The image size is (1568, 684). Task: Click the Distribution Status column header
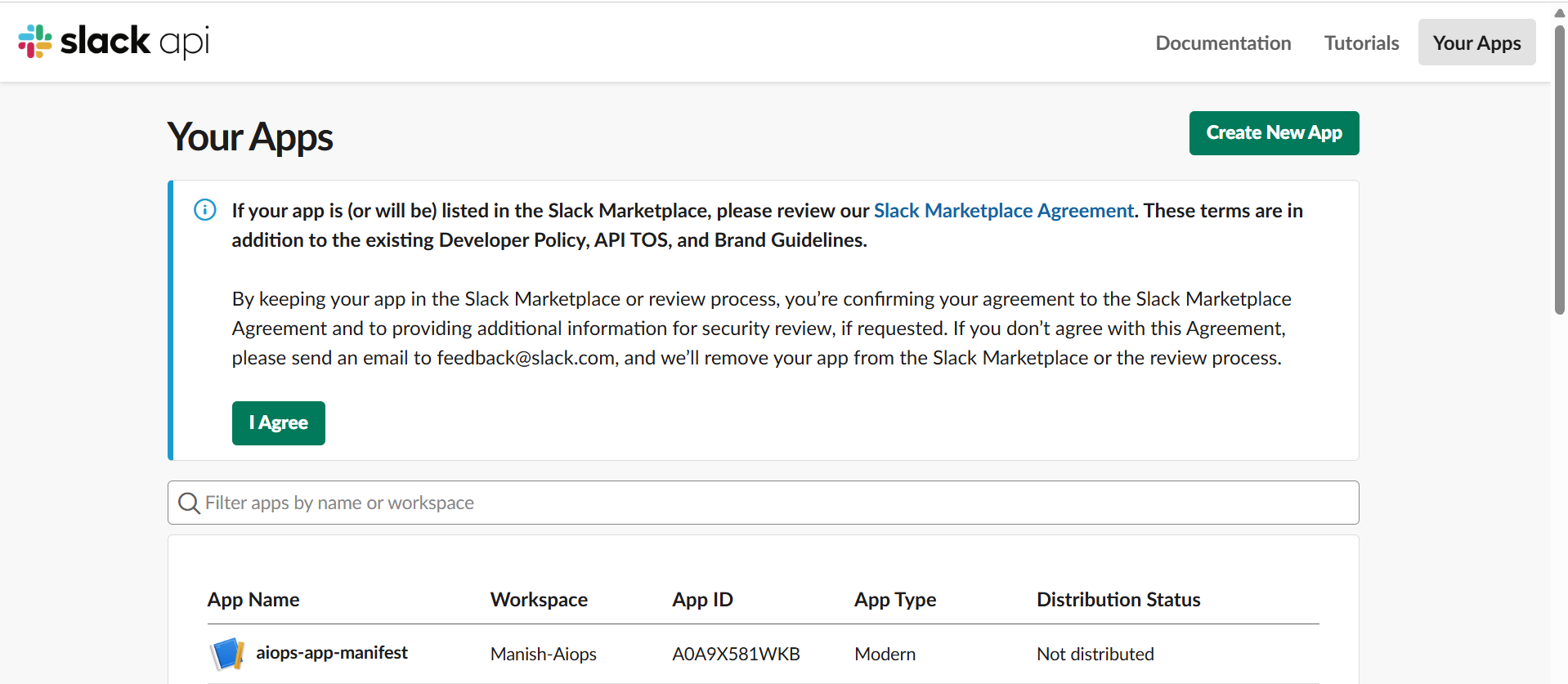(x=1118, y=600)
